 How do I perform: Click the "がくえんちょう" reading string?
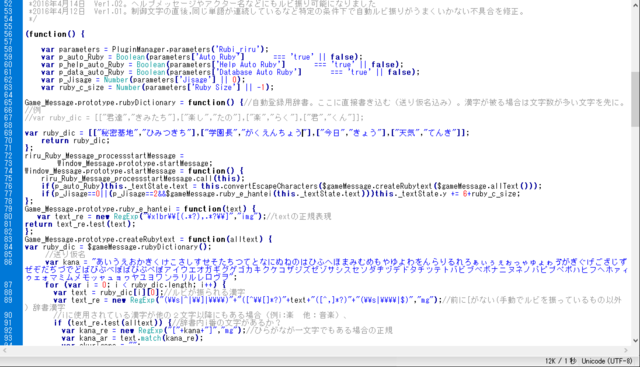click(x=273, y=133)
